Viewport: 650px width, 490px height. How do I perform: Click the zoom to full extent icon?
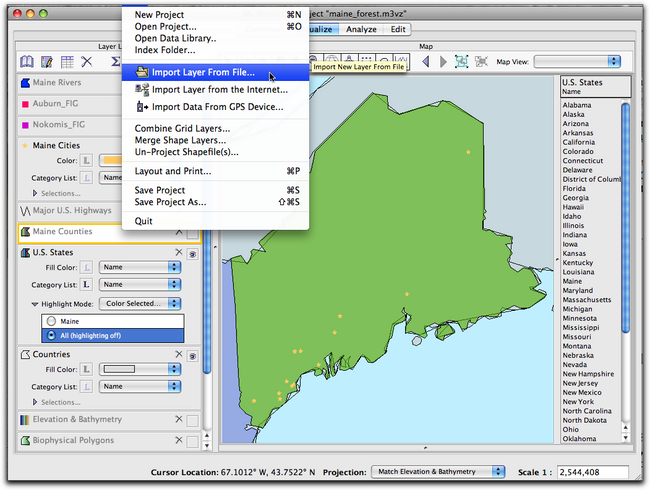[462, 62]
